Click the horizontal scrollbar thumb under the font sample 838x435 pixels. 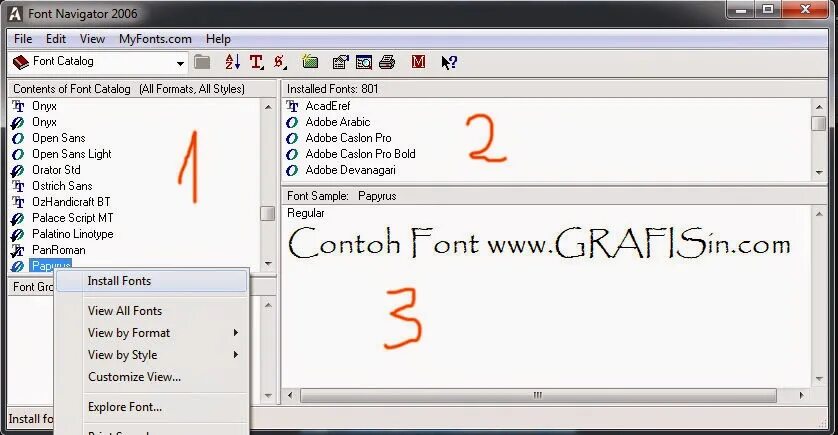pyautogui.click(x=538, y=395)
